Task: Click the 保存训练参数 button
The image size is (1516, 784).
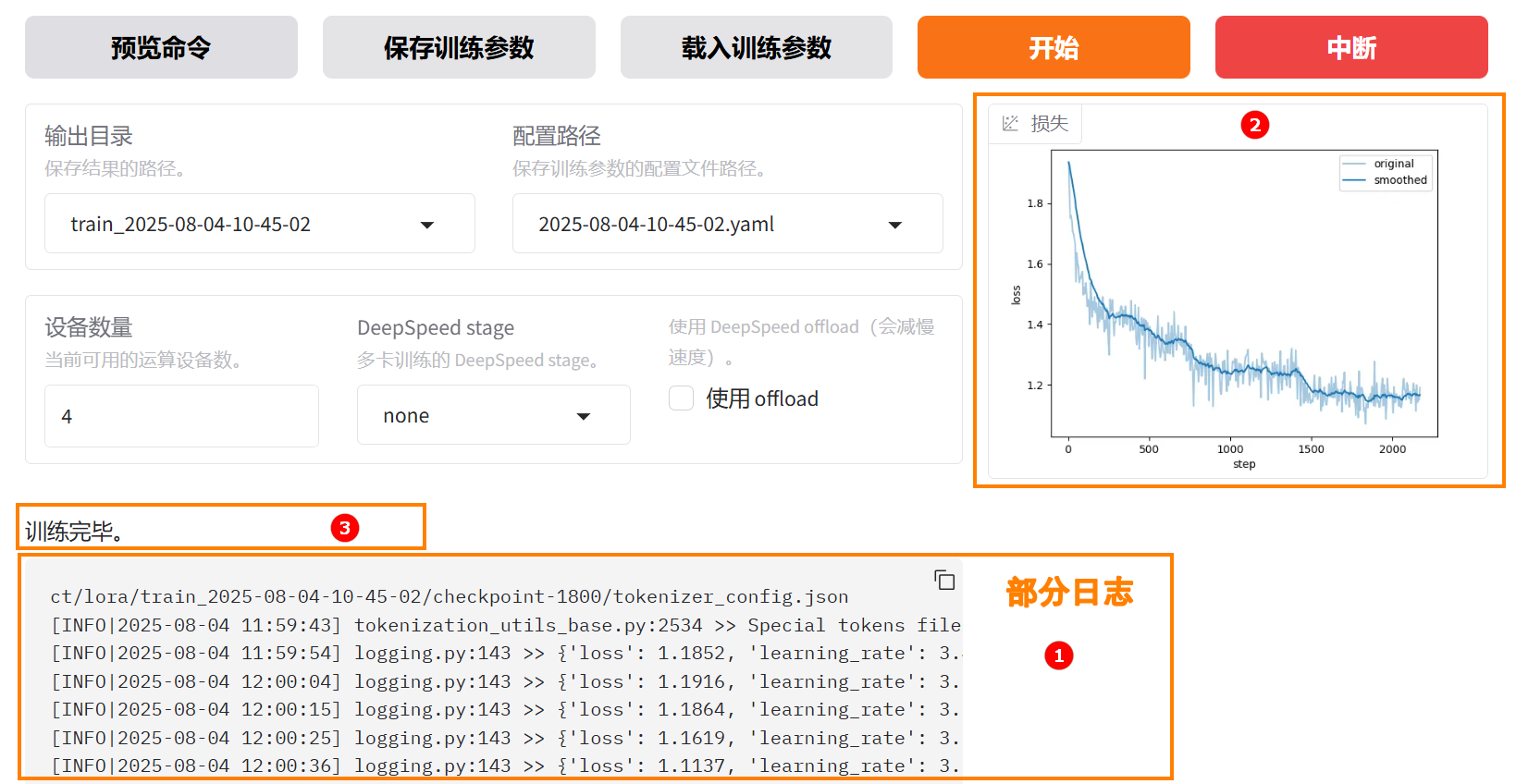Action: pyautogui.click(x=459, y=47)
